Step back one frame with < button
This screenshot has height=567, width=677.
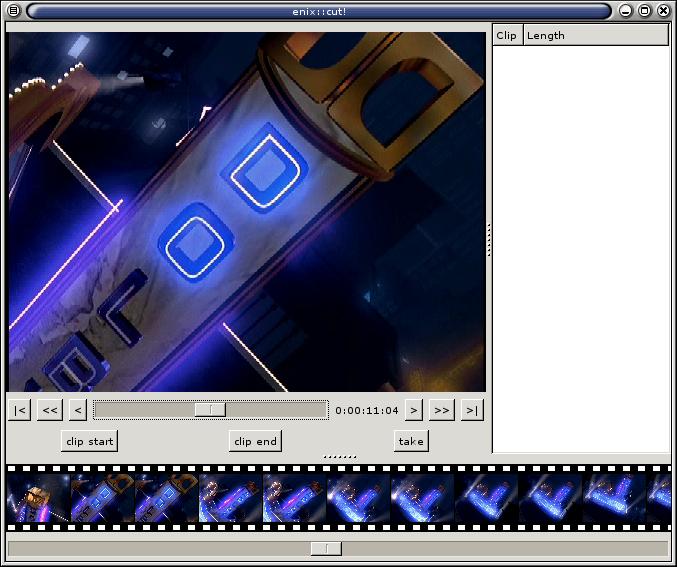(x=78, y=410)
